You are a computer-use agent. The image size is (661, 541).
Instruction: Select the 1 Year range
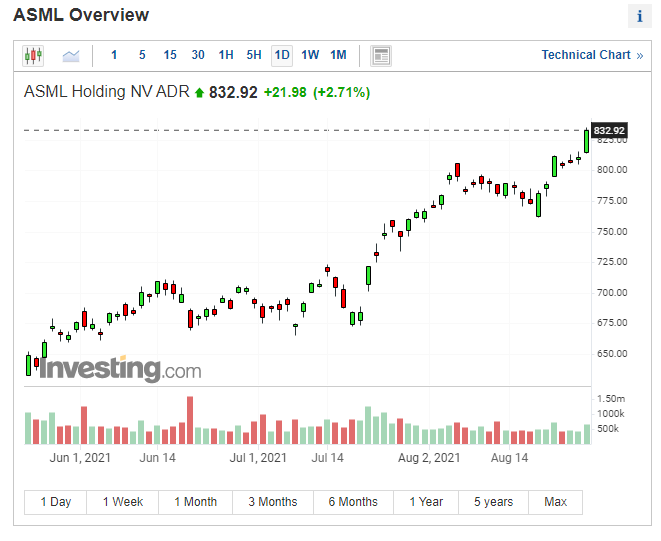point(426,502)
